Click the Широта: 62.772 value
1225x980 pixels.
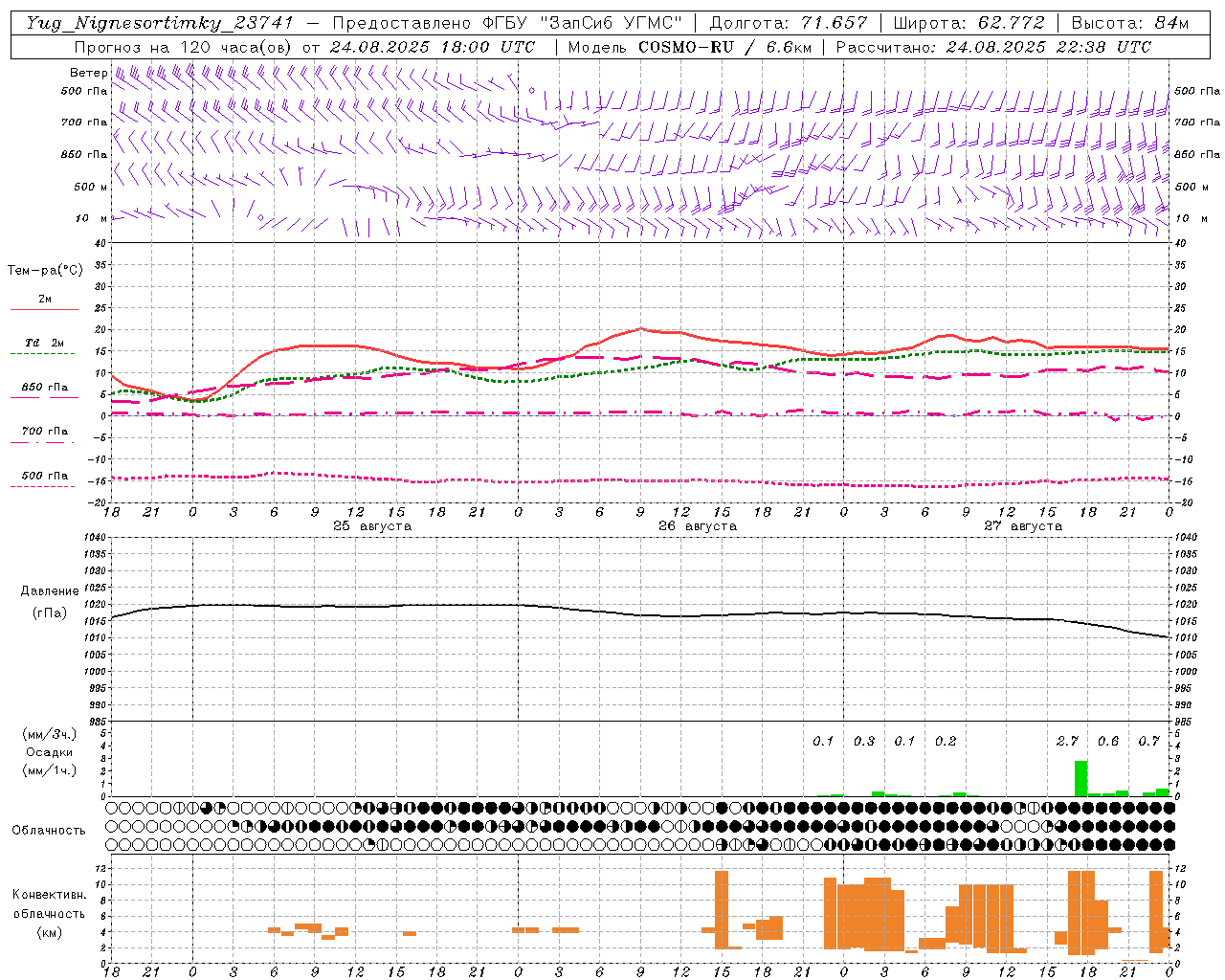point(969,23)
